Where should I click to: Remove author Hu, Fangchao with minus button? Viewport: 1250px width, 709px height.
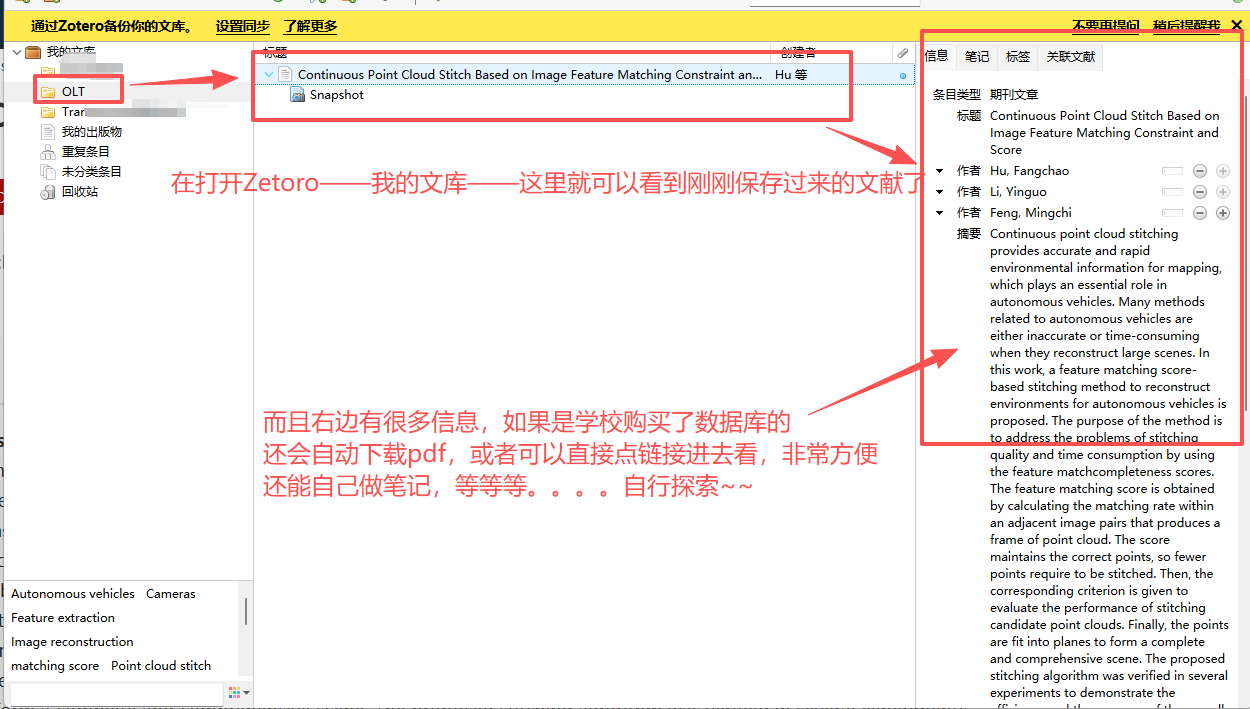tap(1200, 172)
